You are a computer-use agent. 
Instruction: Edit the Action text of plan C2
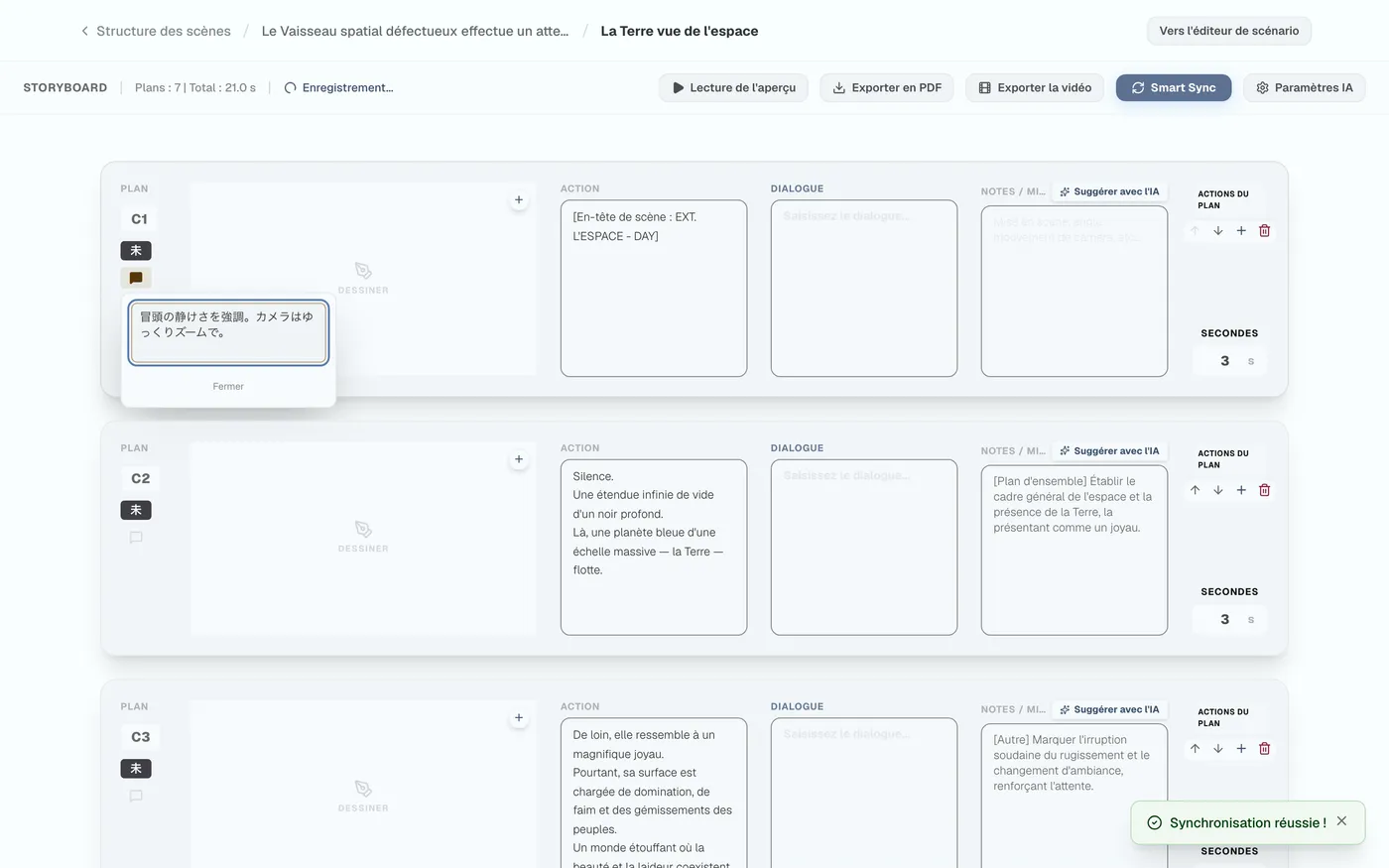(654, 548)
